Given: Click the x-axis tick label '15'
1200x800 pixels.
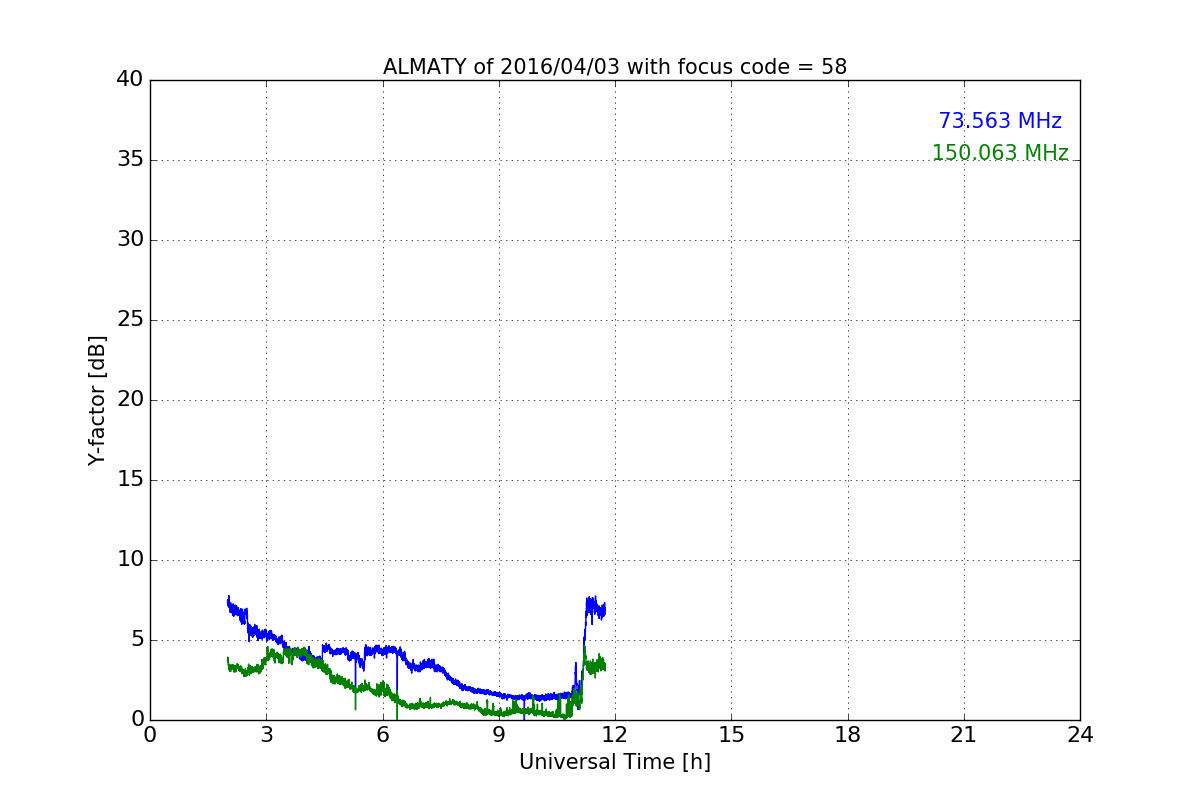Looking at the screenshot, I should (x=731, y=735).
